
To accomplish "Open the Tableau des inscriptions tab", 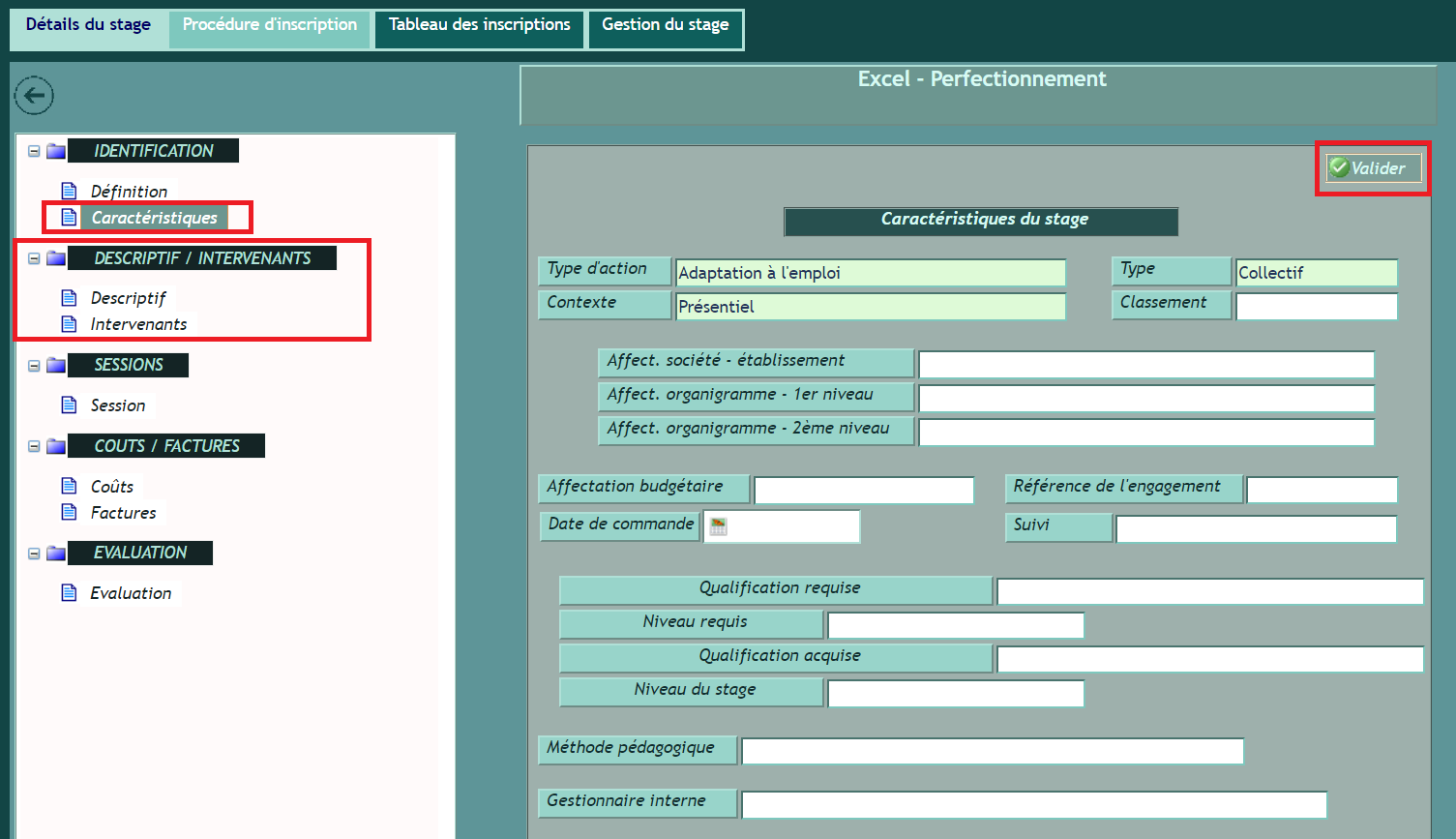I will (479, 25).
